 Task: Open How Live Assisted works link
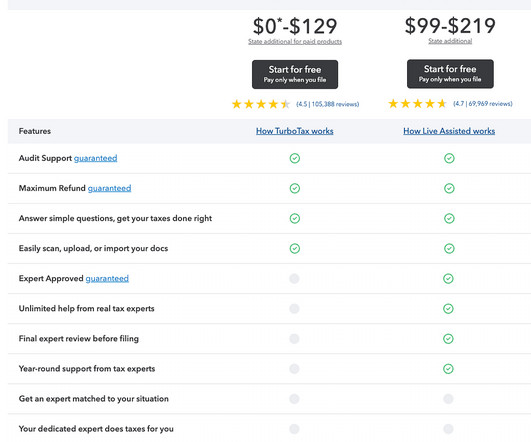(449, 131)
